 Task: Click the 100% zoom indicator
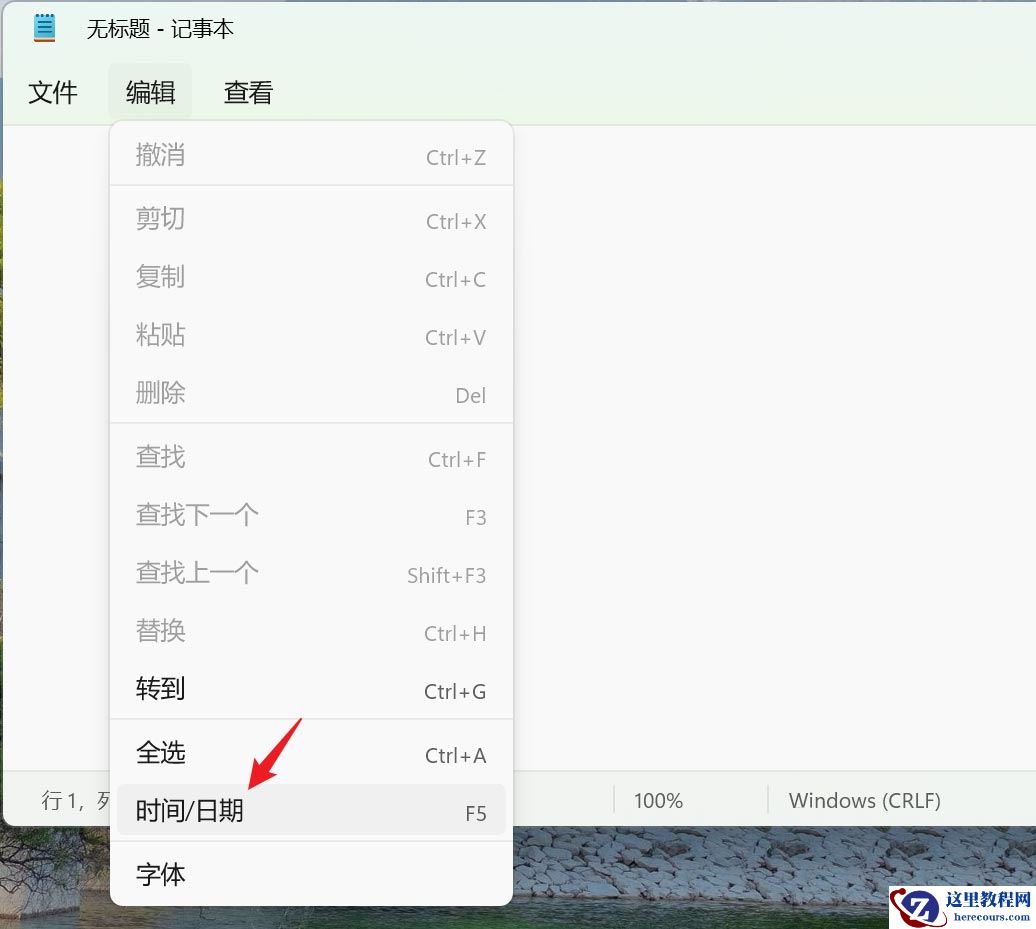(x=658, y=800)
